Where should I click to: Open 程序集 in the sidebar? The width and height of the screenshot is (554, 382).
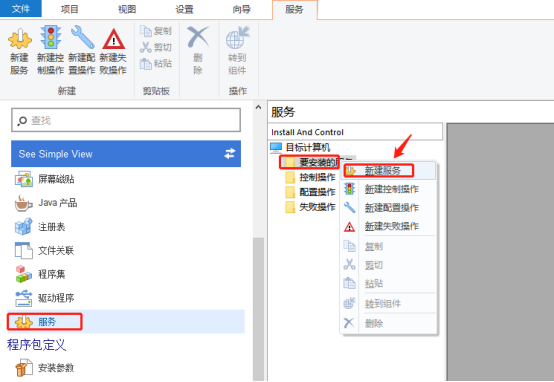click(x=40, y=274)
